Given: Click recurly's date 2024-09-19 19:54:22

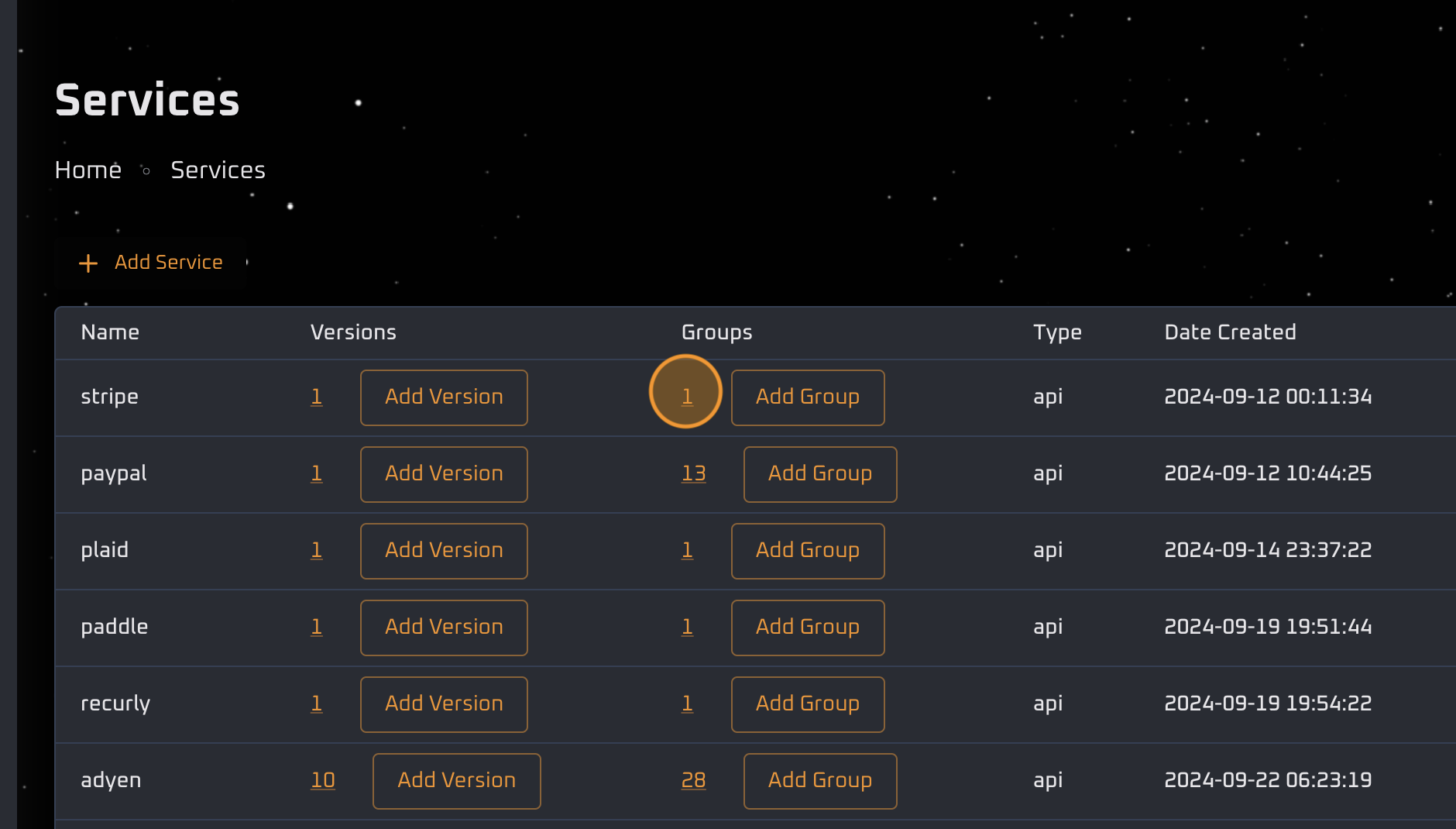Looking at the screenshot, I should [x=1268, y=703].
